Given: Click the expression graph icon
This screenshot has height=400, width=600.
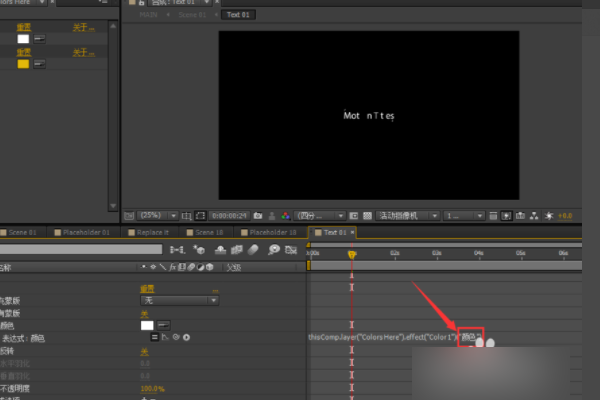Looking at the screenshot, I should pyautogui.click(x=163, y=338).
